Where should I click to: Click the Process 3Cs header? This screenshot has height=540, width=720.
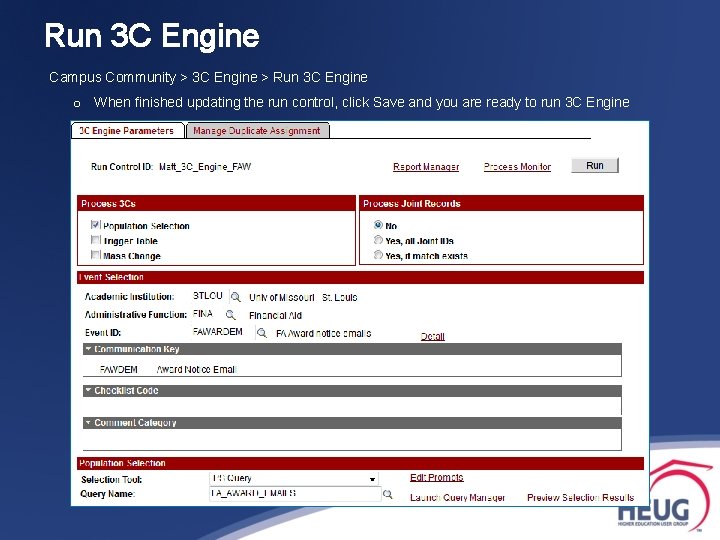point(216,203)
